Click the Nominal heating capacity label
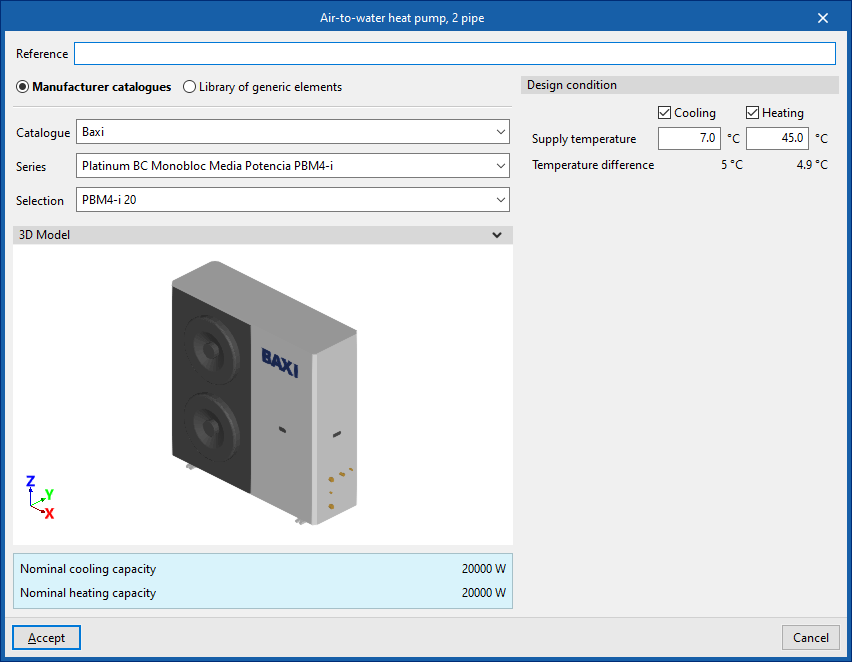 (88, 593)
